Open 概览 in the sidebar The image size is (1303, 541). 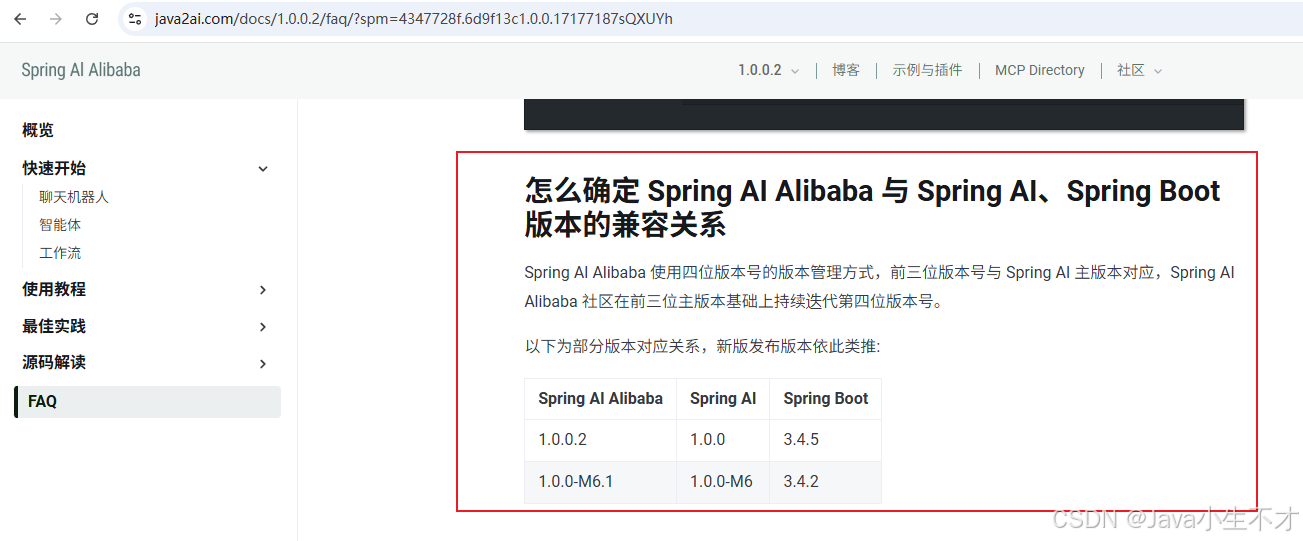pyautogui.click(x=38, y=130)
